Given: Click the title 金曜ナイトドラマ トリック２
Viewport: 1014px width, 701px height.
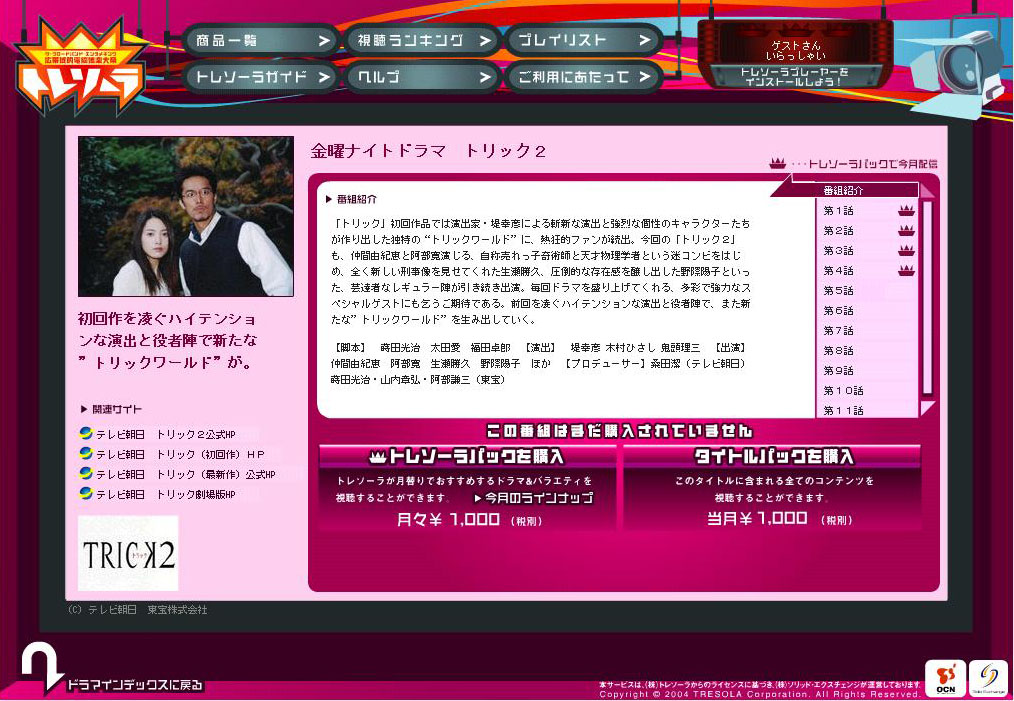Looking at the screenshot, I should tap(428, 151).
